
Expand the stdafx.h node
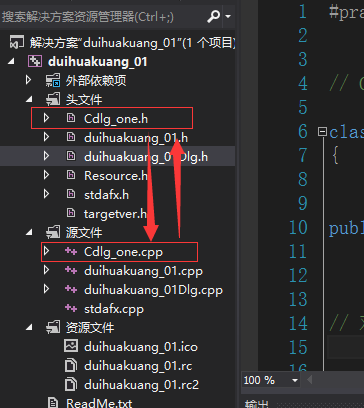[x=46, y=194]
